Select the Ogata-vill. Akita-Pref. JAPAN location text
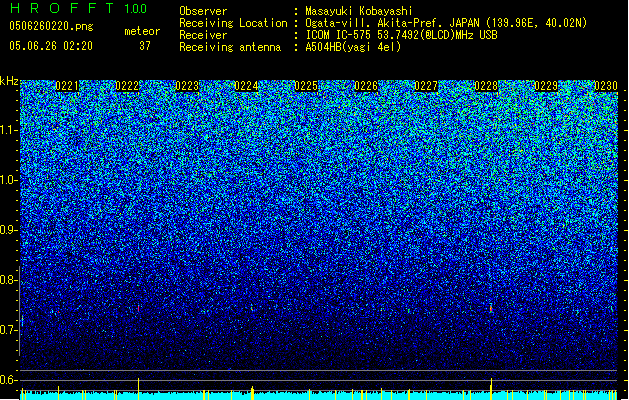Viewport: 629px width, 400px height. coord(446,23)
